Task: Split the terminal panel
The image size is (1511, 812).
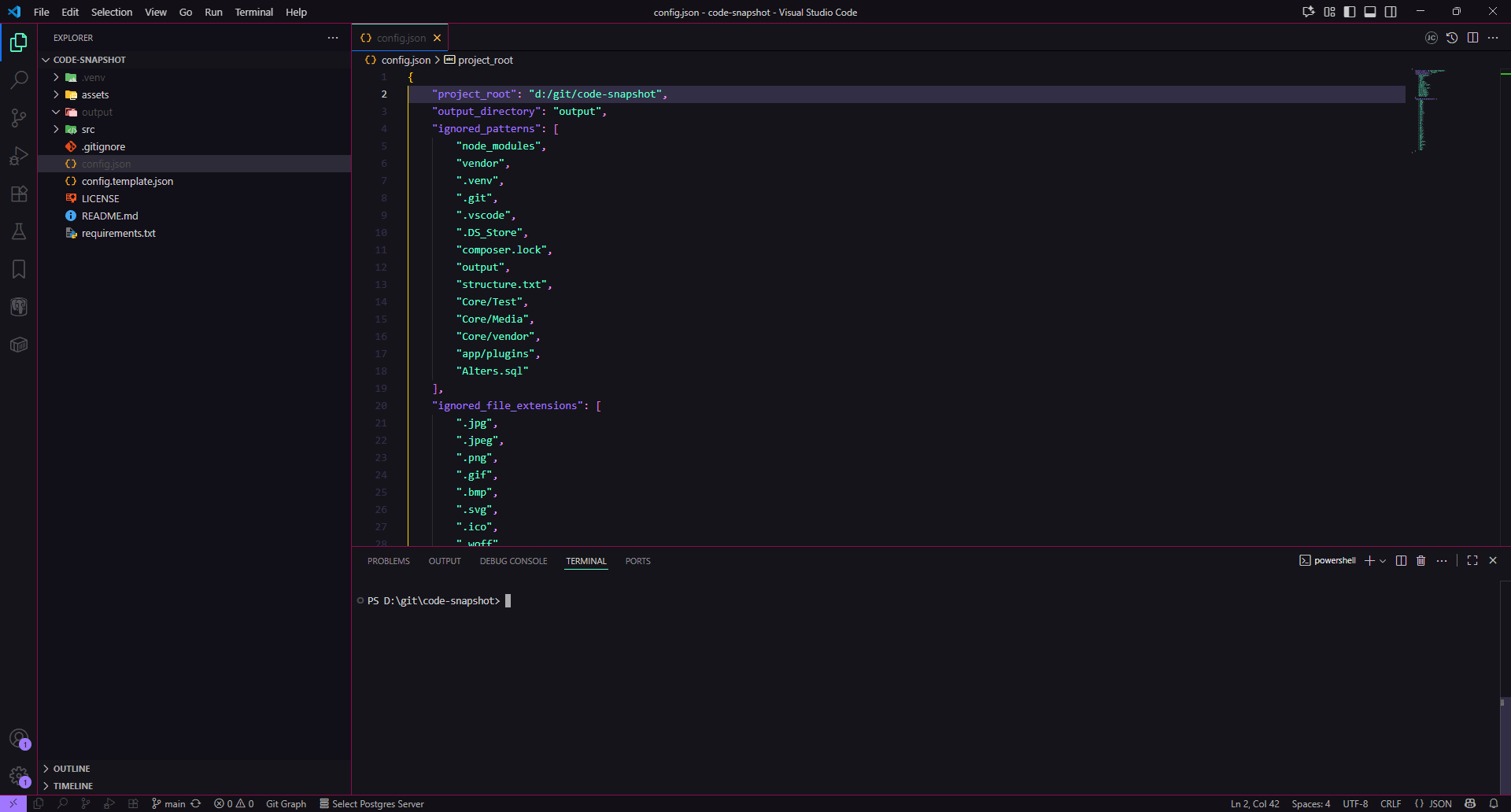Action: (1401, 561)
